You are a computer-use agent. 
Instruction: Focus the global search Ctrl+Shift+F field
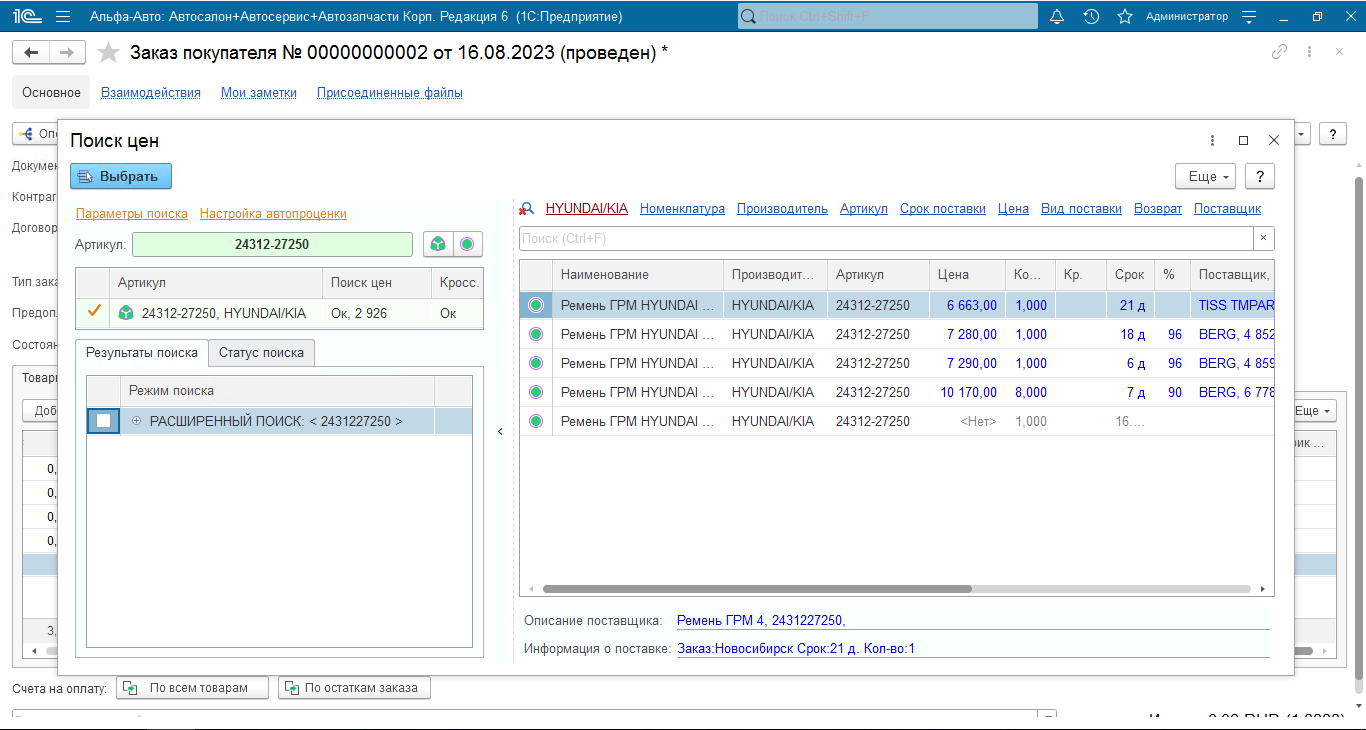point(888,17)
